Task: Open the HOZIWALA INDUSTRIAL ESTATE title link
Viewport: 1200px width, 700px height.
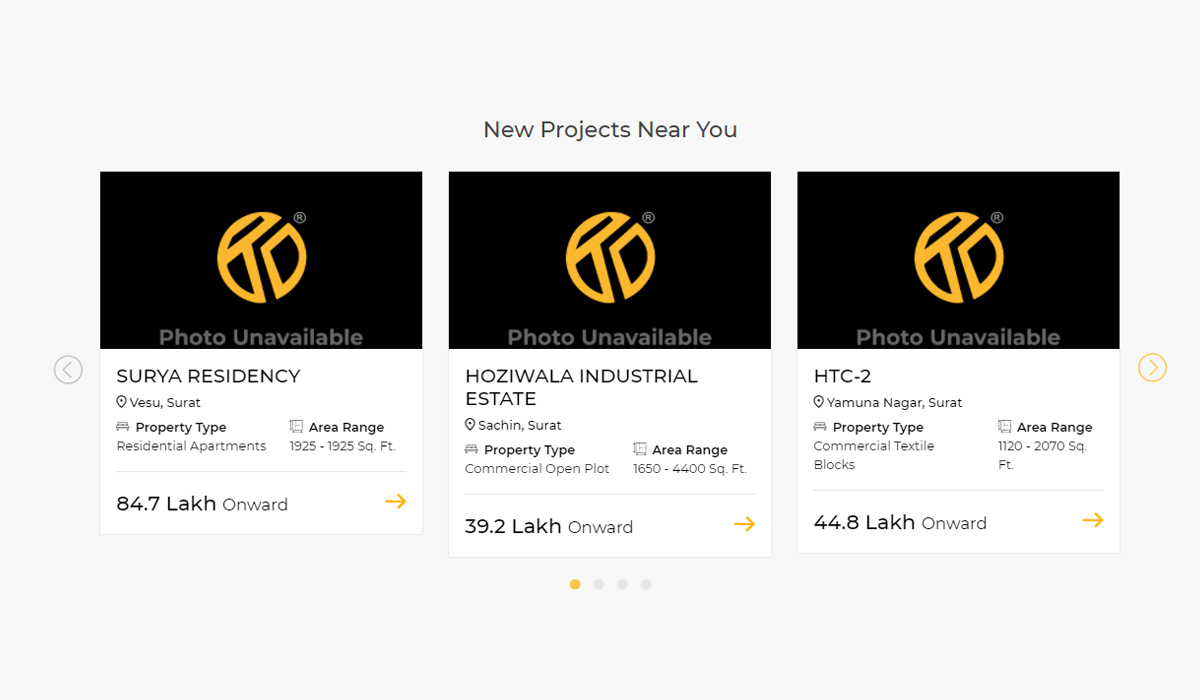Action: (581, 387)
